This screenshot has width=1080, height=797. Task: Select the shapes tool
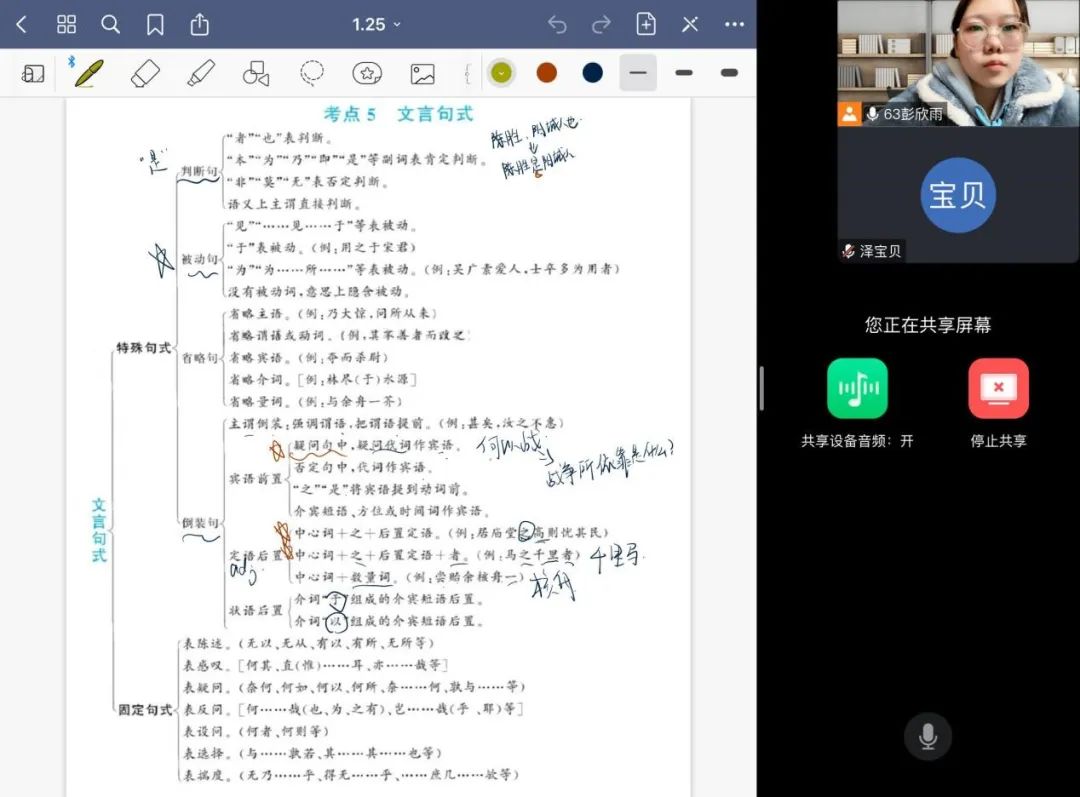click(256, 73)
